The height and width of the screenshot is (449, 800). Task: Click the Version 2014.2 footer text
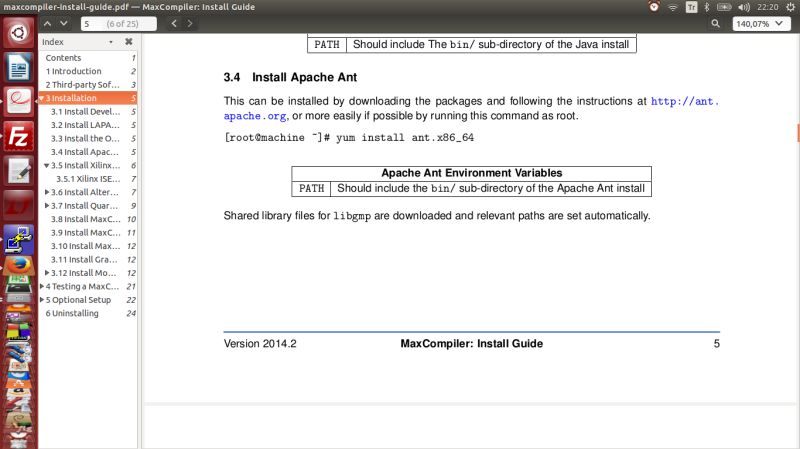260,344
